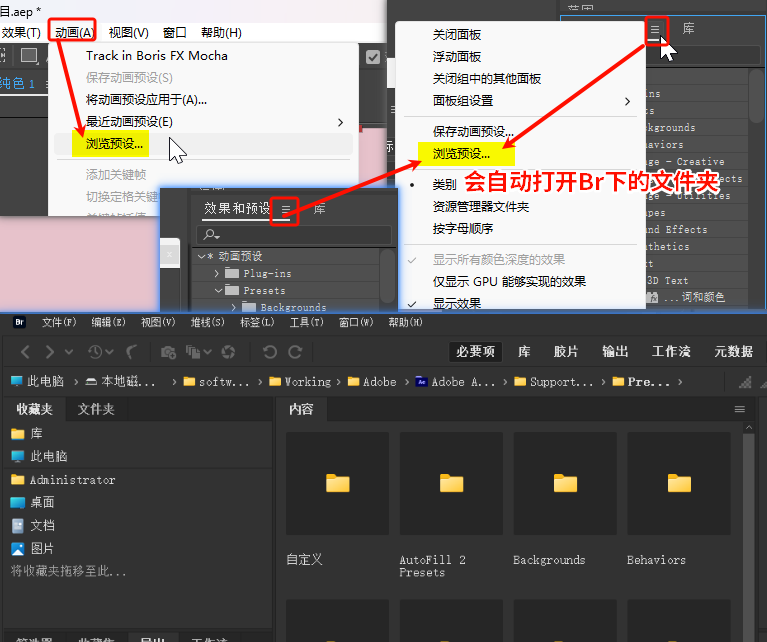
Task: Click the Refine batch stack icon in Bridge
Action: [x=193, y=352]
